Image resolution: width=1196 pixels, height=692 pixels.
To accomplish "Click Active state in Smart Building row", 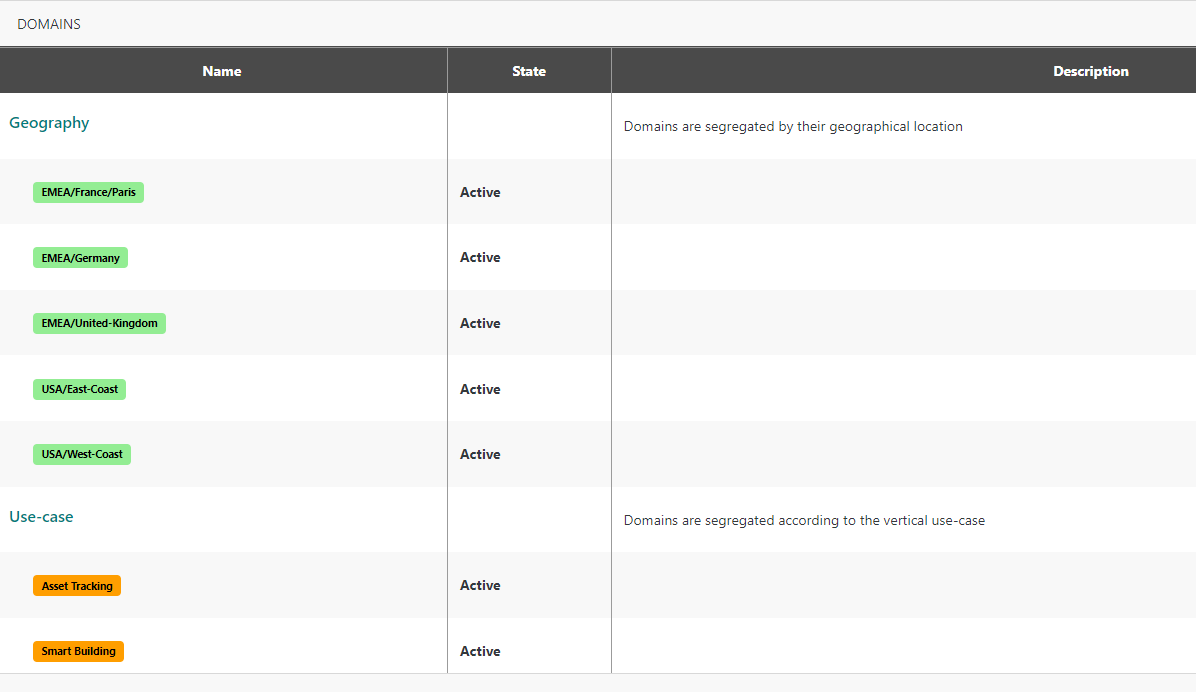I will (x=480, y=651).
